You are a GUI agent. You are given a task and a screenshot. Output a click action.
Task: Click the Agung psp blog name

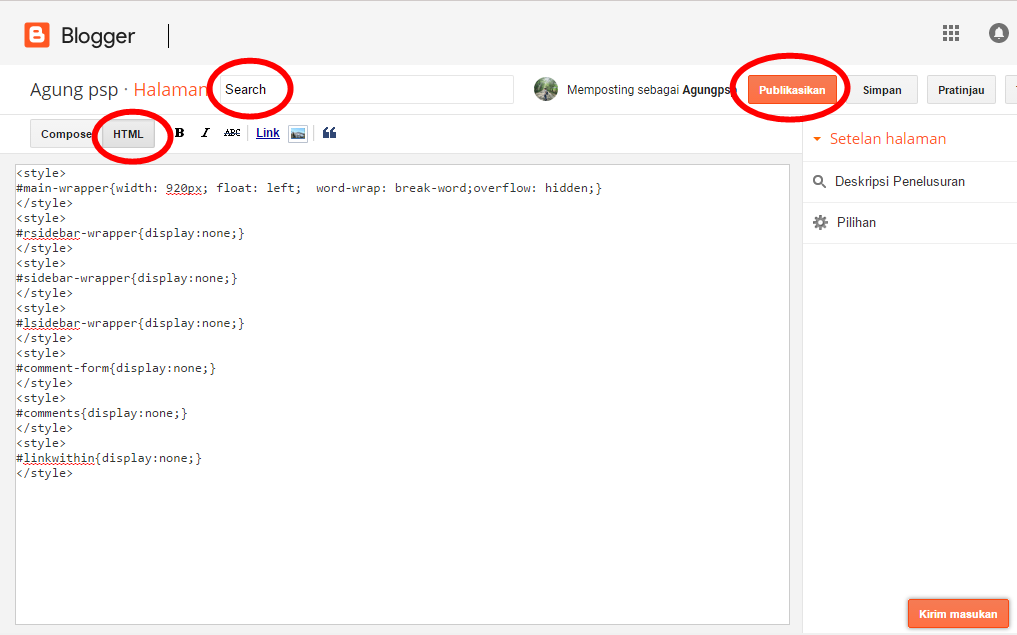pyautogui.click(x=74, y=90)
